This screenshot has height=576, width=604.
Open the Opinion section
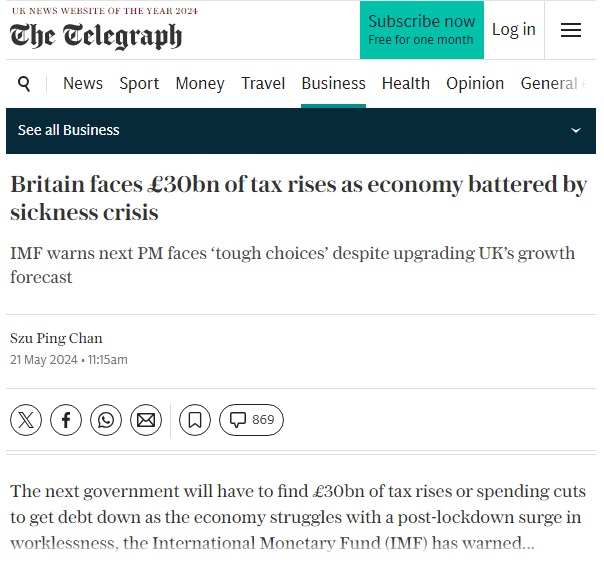point(475,84)
